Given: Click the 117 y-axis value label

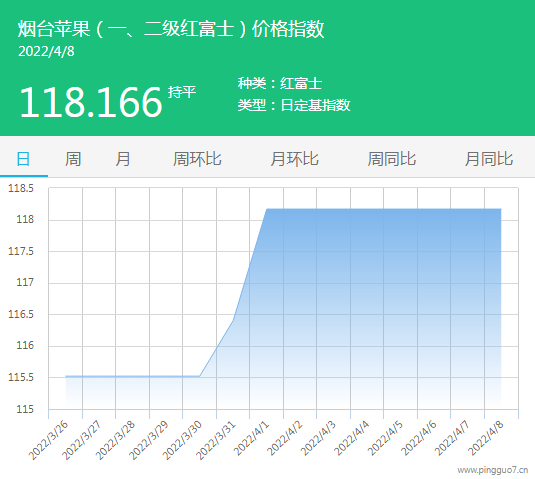Looking at the screenshot, I should [x=25, y=282].
